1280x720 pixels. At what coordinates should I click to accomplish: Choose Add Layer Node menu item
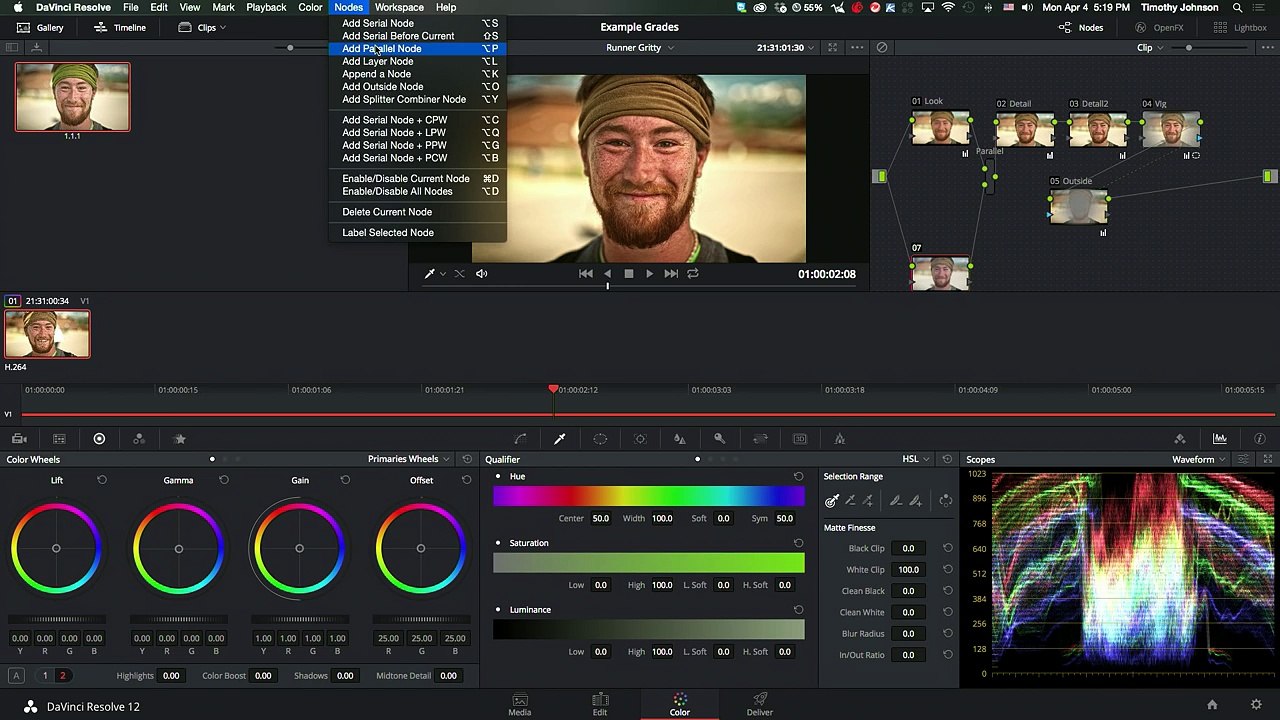(418, 61)
